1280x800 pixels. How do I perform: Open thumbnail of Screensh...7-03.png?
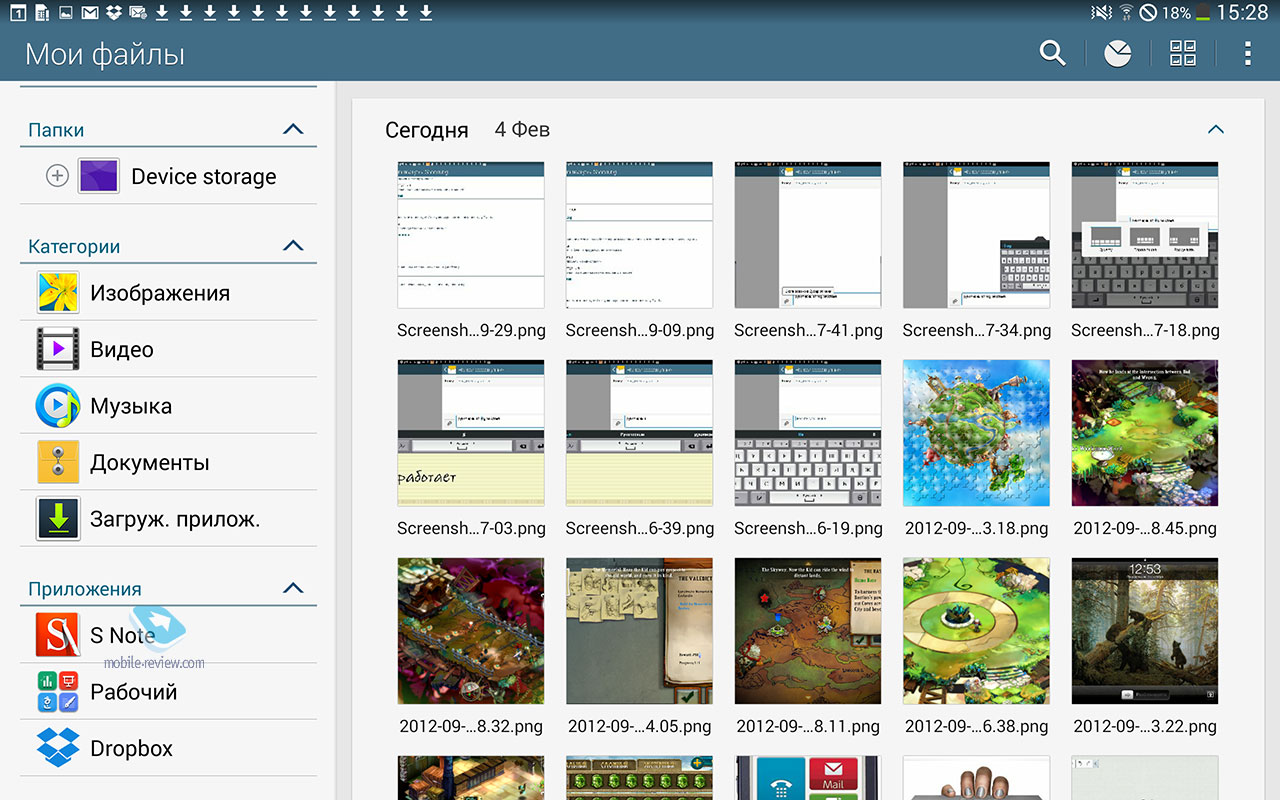coord(471,433)
